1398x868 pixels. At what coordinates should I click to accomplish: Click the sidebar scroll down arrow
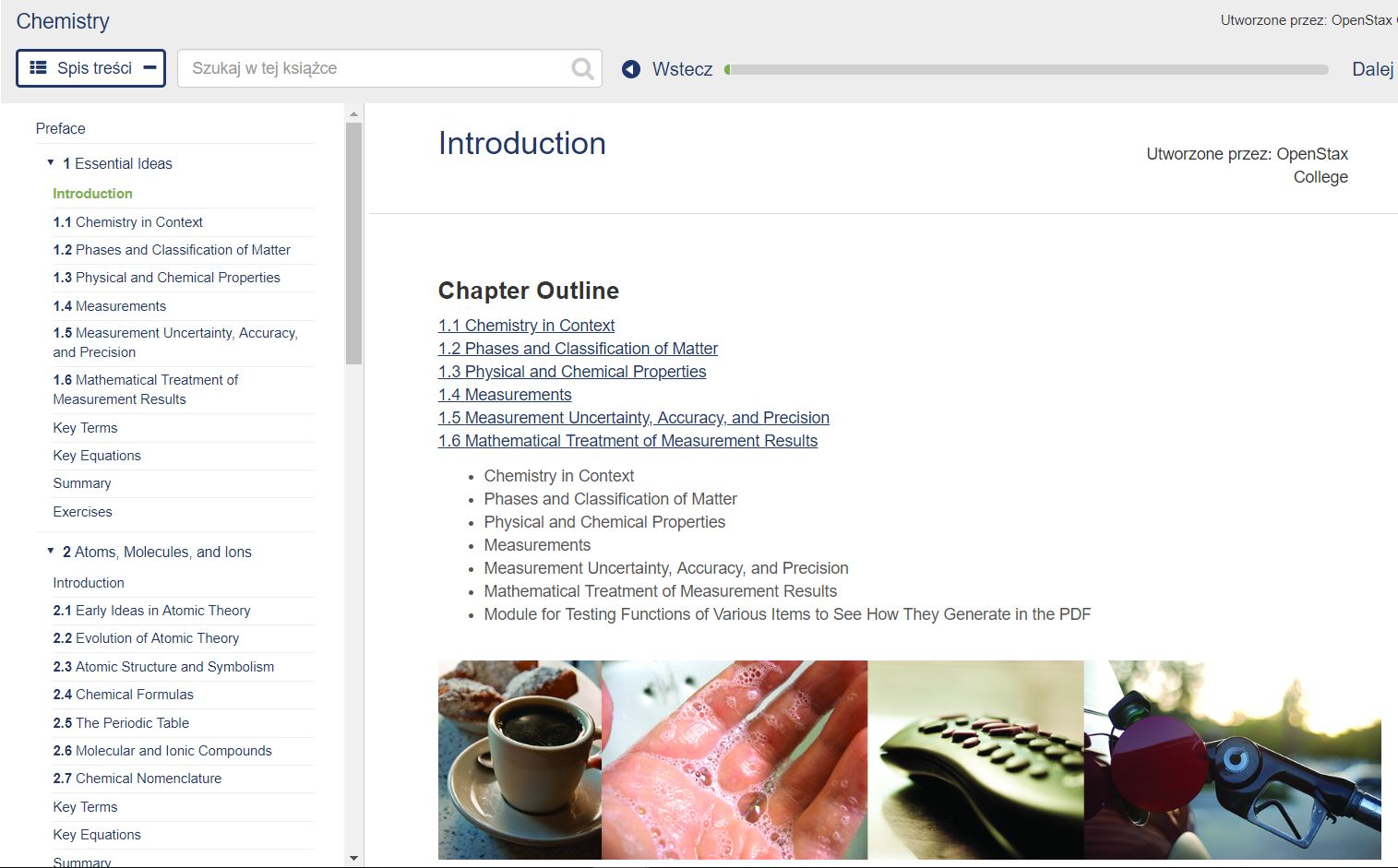tap(353, 859)
